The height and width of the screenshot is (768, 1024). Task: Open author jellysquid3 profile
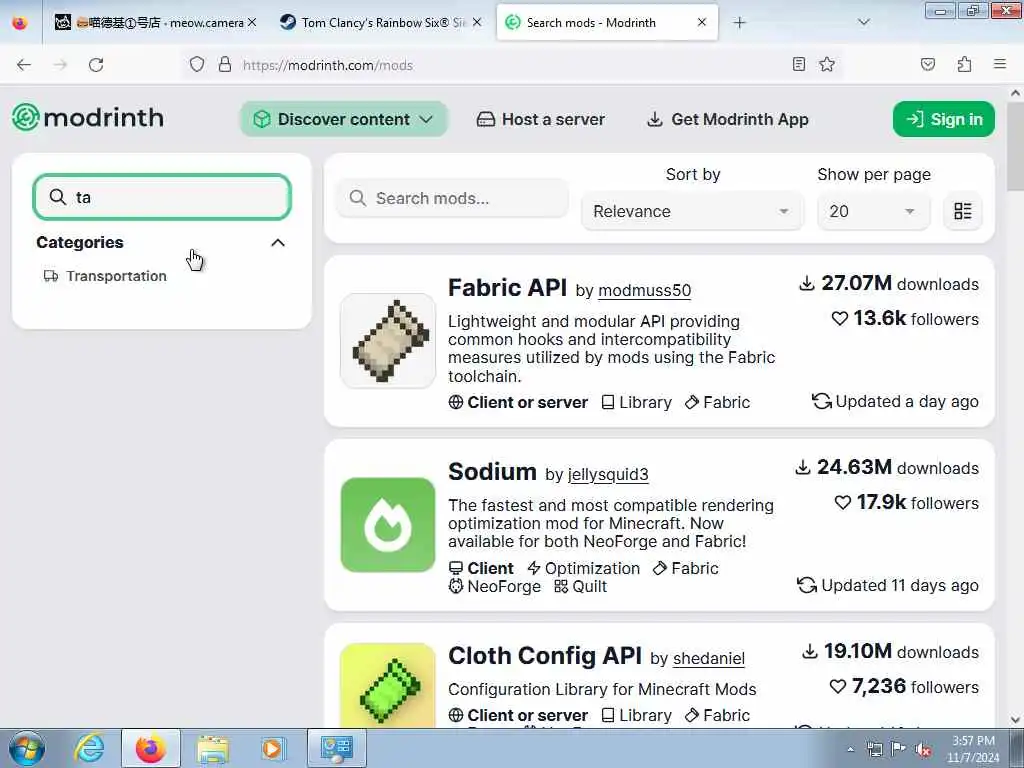click(608, 474)
